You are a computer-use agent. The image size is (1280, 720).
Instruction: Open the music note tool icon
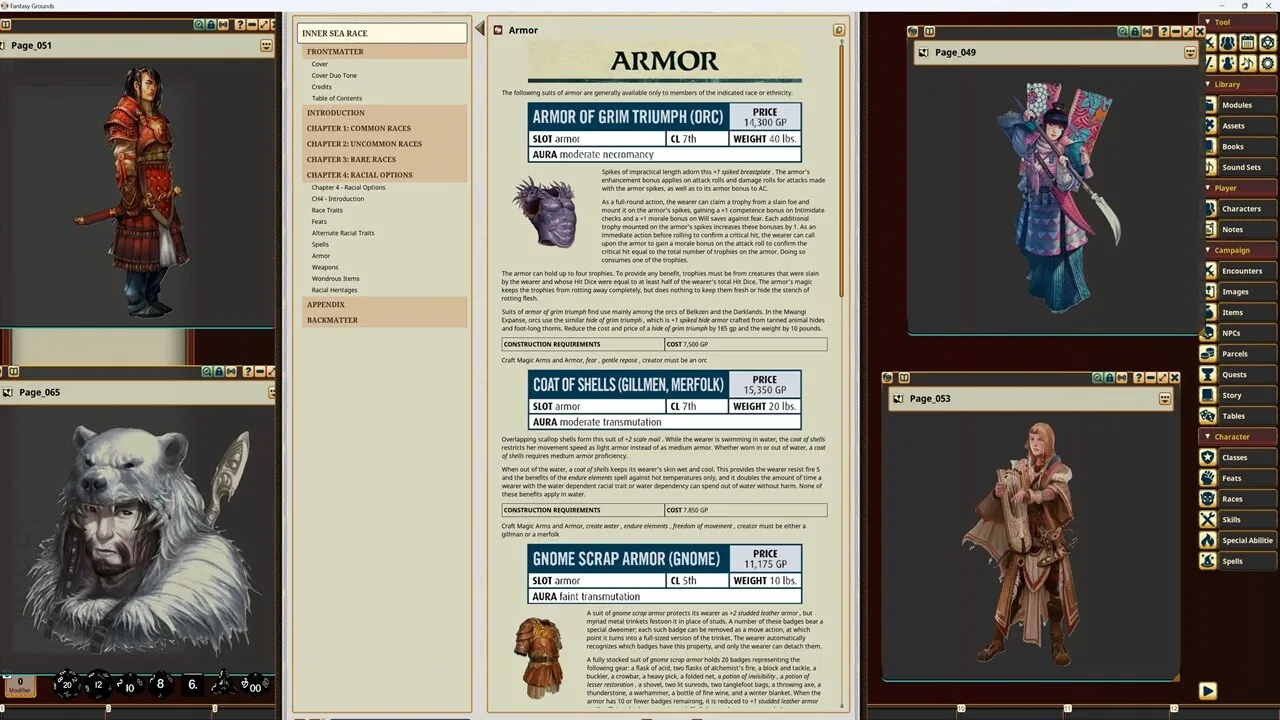(x=1247, y=63)
